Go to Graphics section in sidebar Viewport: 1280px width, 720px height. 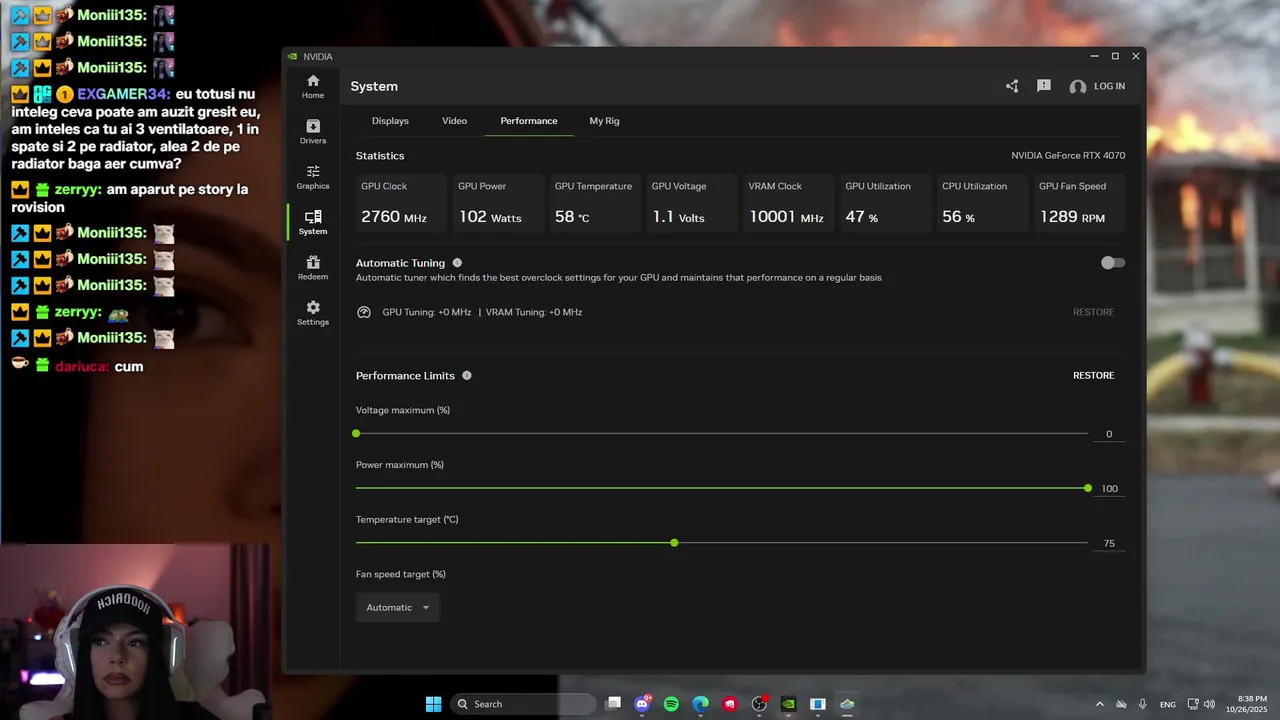click(313, 177)
